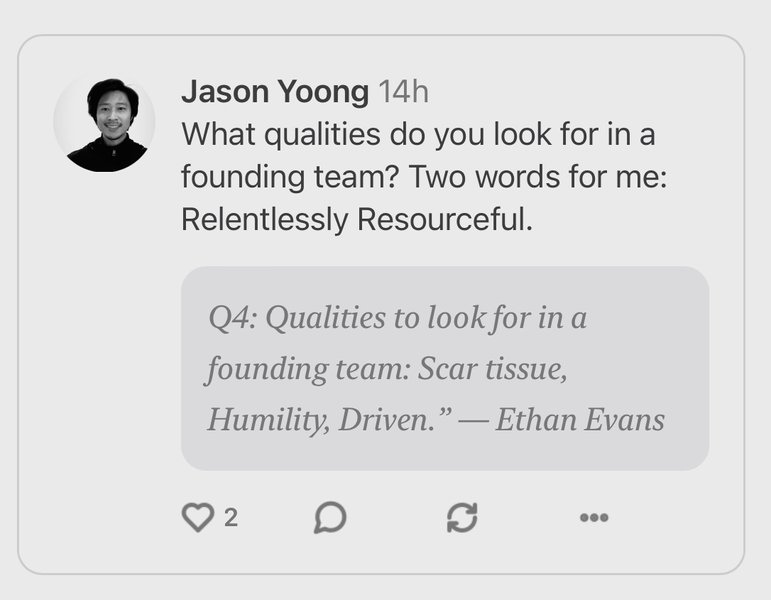The width and height of the screenshot is (771, 600).
Task: Click the 'What qualities do you look for' line
Action: coord(418,135)
